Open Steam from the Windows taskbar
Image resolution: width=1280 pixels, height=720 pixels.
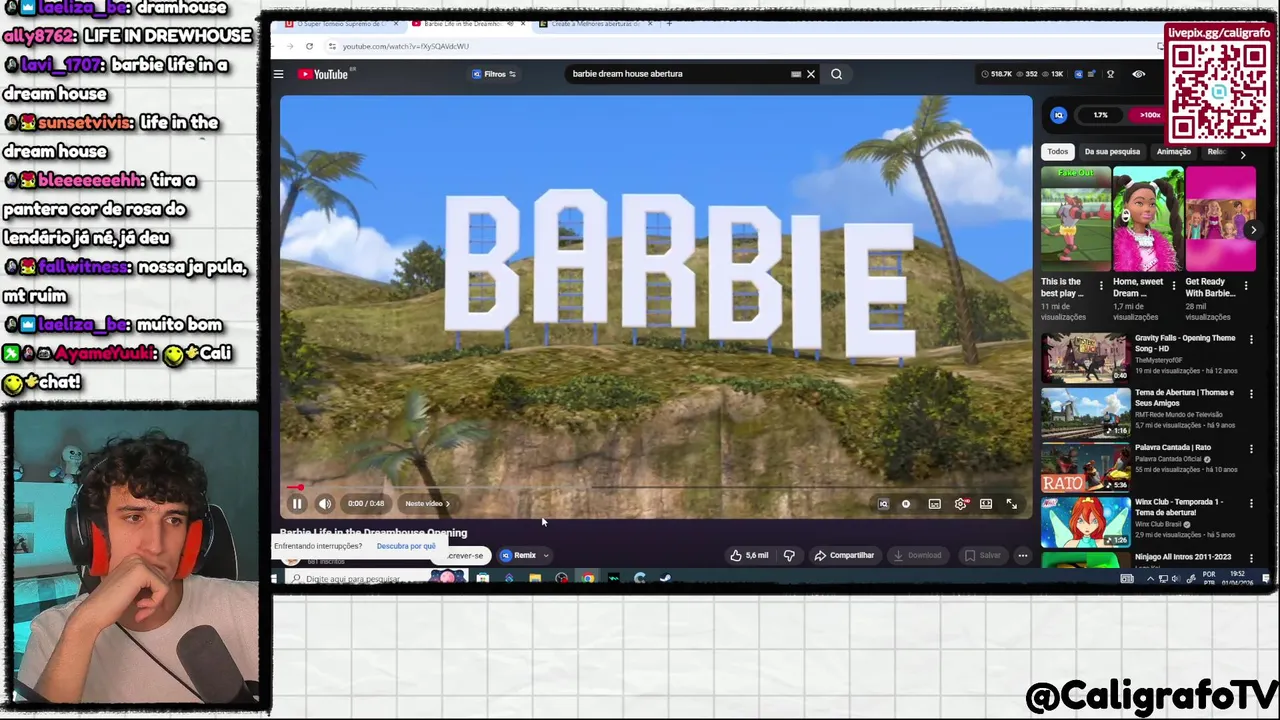[665, 578]
